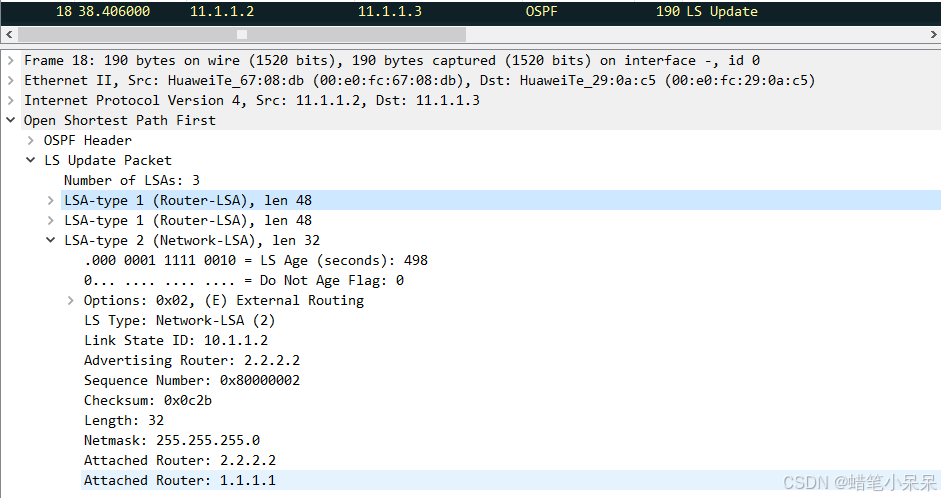Click the horizontal scrollbar right arrow
Image resolution: width=941 pixels, height=498 pixels.
tap(933, 35)
